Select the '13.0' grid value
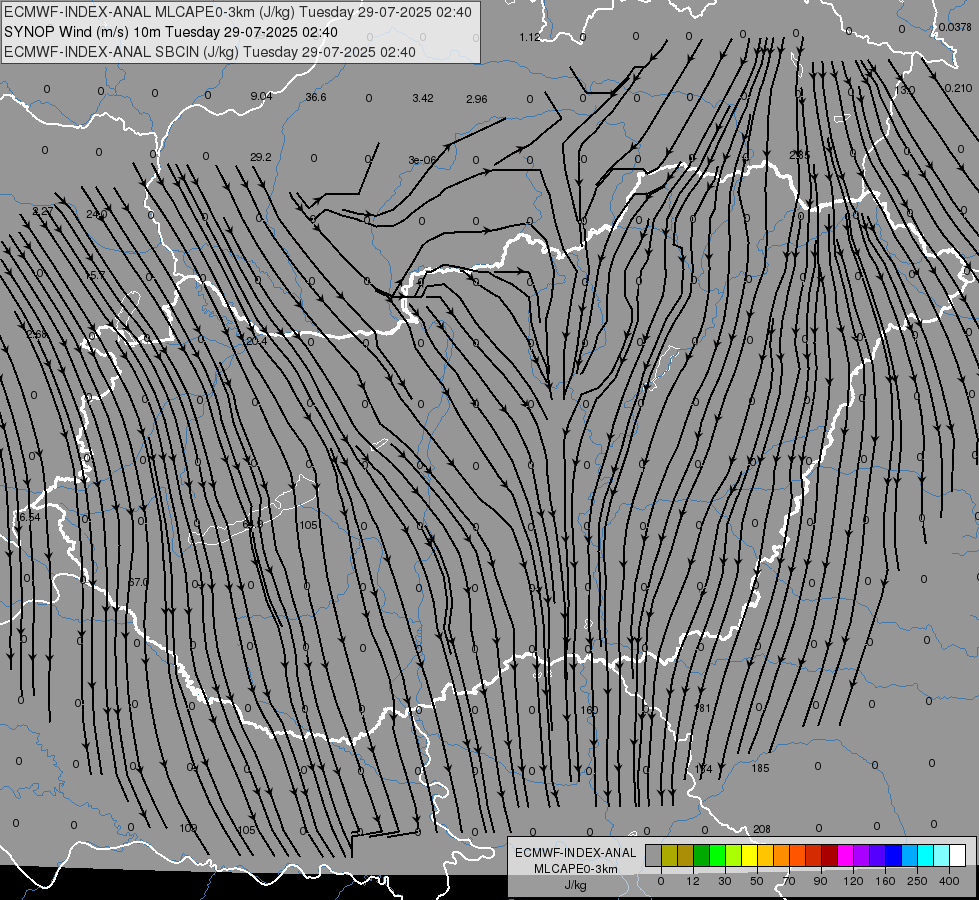 (905, 90)
